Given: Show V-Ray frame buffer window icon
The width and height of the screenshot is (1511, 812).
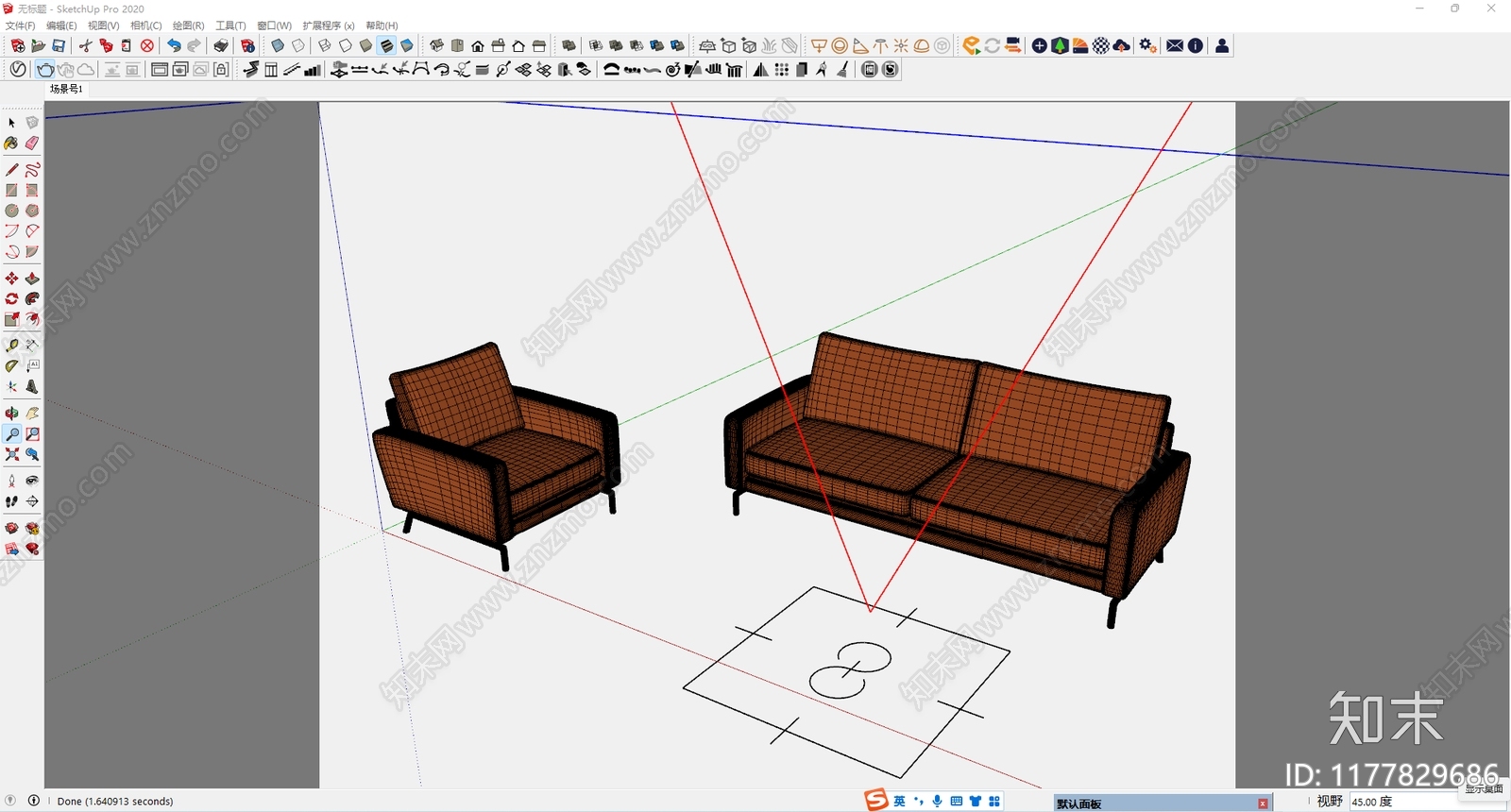Looking at the screenshot, I should click(x=160, y=69).
